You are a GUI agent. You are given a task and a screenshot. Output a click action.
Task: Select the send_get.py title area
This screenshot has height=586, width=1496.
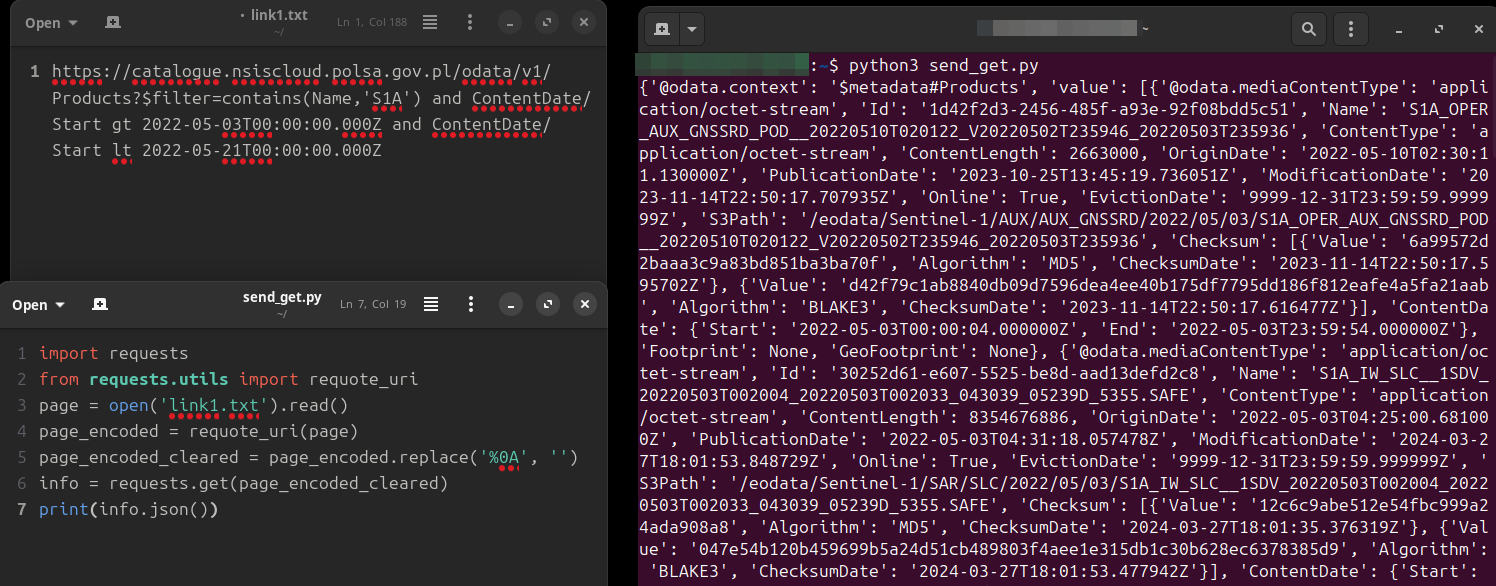click(x=283, y=297)
